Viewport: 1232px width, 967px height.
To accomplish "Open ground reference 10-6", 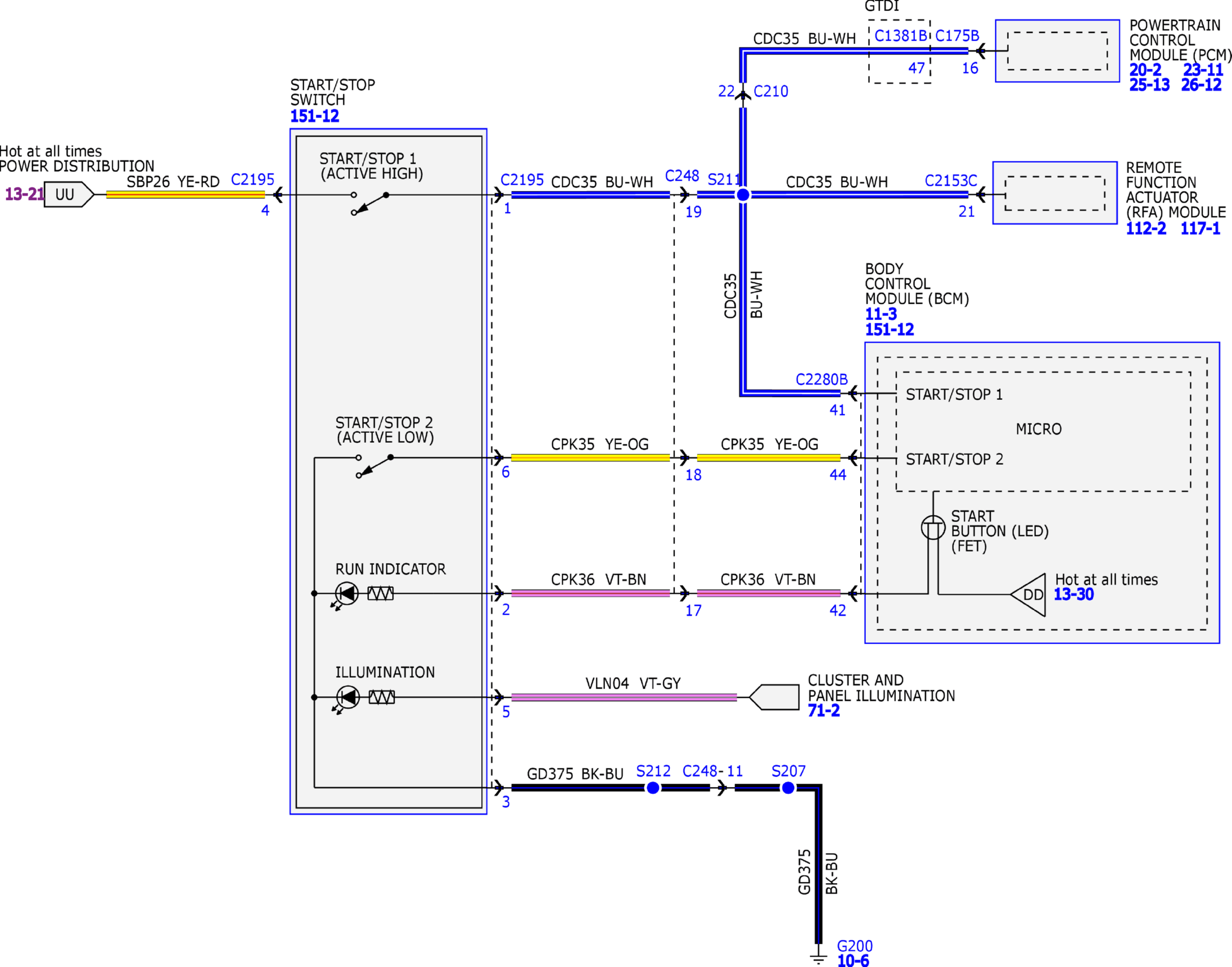I will pyautogui.click(x=853, y=961).
